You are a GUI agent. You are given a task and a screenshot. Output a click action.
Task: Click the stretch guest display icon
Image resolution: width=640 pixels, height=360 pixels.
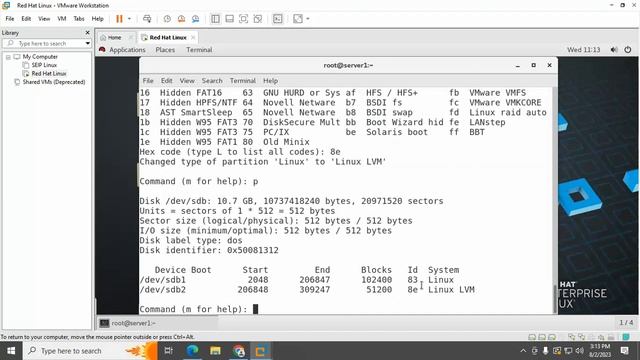pyautogui.click(x=298, y=19)
